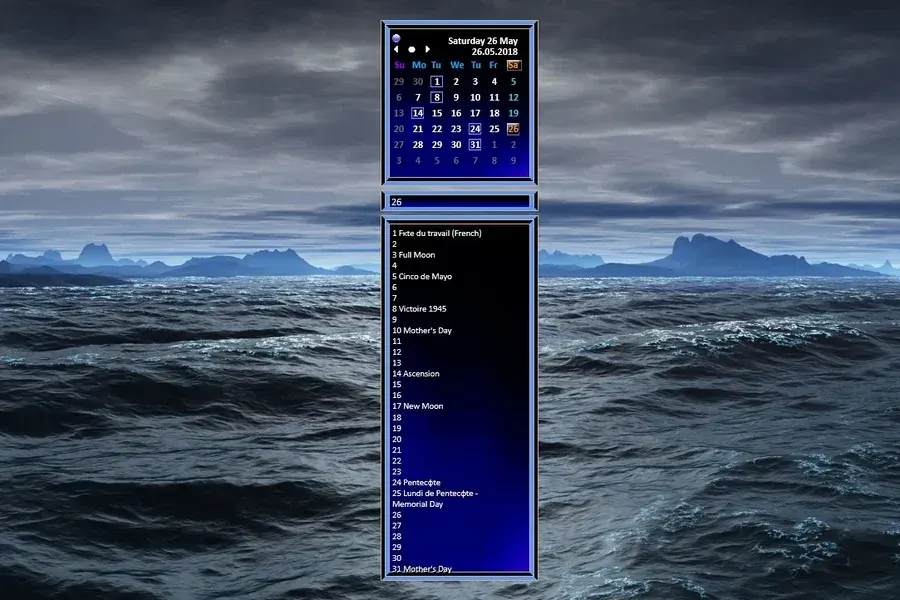Viewport: 900px width, 600px height.
Task: Open the '14 Ascension' event entry
Action: point(416,374)
